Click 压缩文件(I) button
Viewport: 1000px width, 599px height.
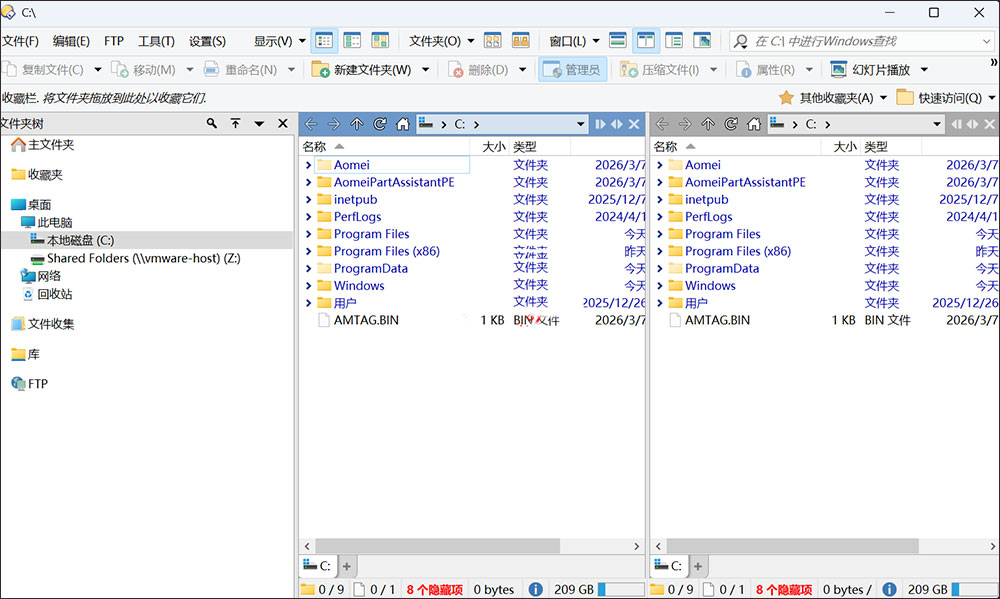coord(661,70)
